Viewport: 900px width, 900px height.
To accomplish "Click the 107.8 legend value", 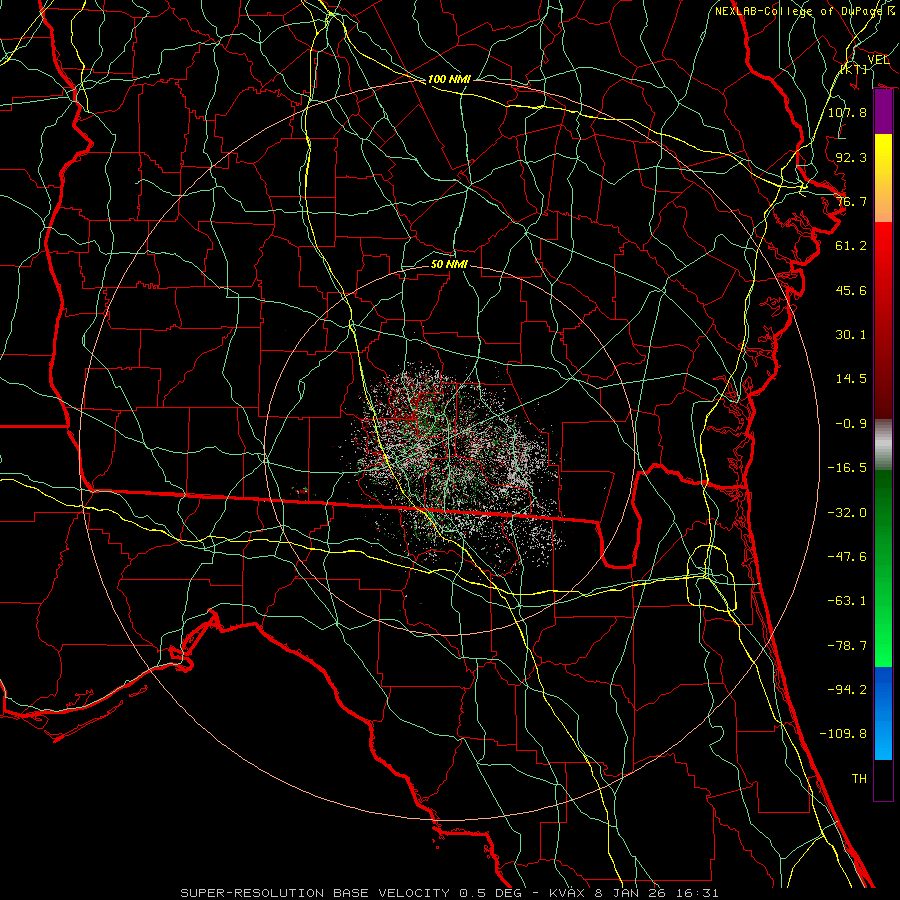I will [847, 112].
